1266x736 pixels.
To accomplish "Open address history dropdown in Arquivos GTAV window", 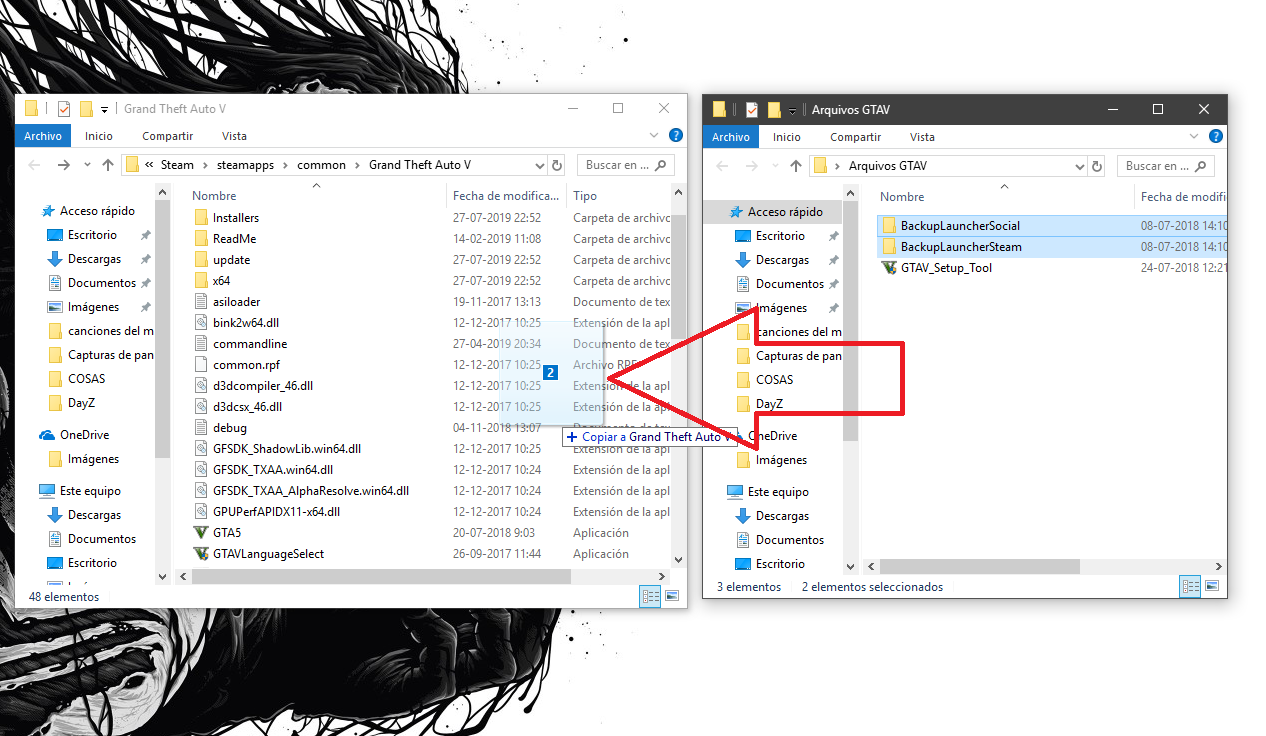I will click(x=1079, y=166).
